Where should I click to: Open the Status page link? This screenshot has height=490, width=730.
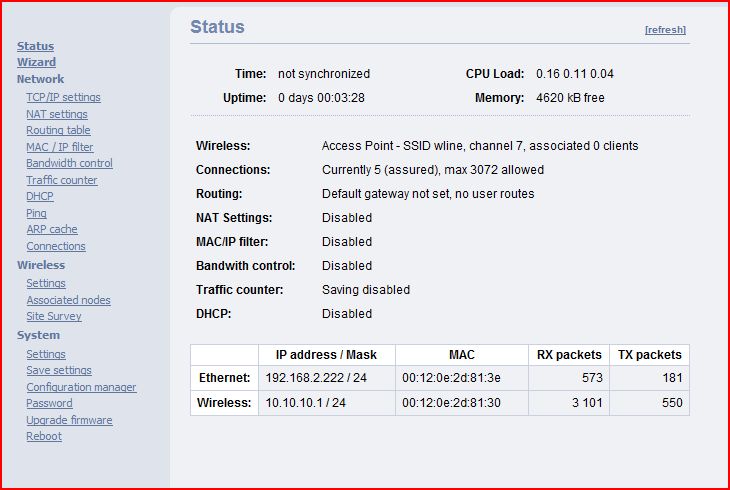coord(35,46)
